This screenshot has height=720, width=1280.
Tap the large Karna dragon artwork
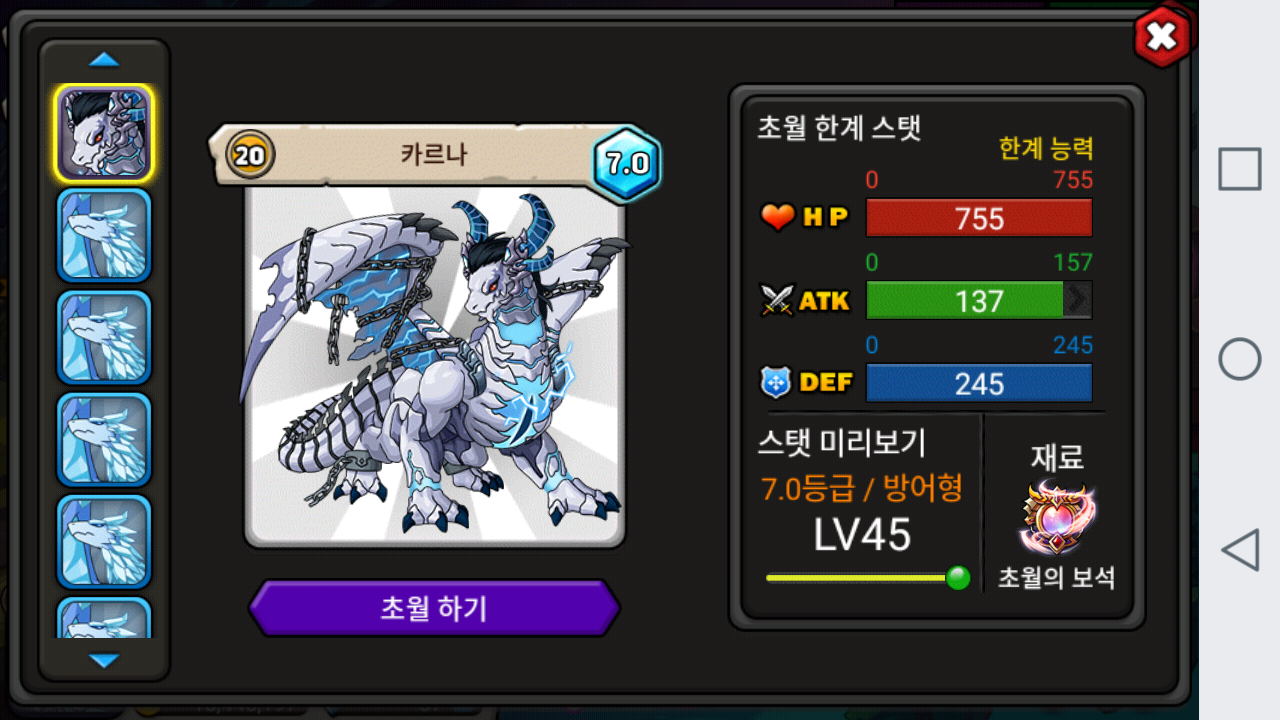pos(435,365)
